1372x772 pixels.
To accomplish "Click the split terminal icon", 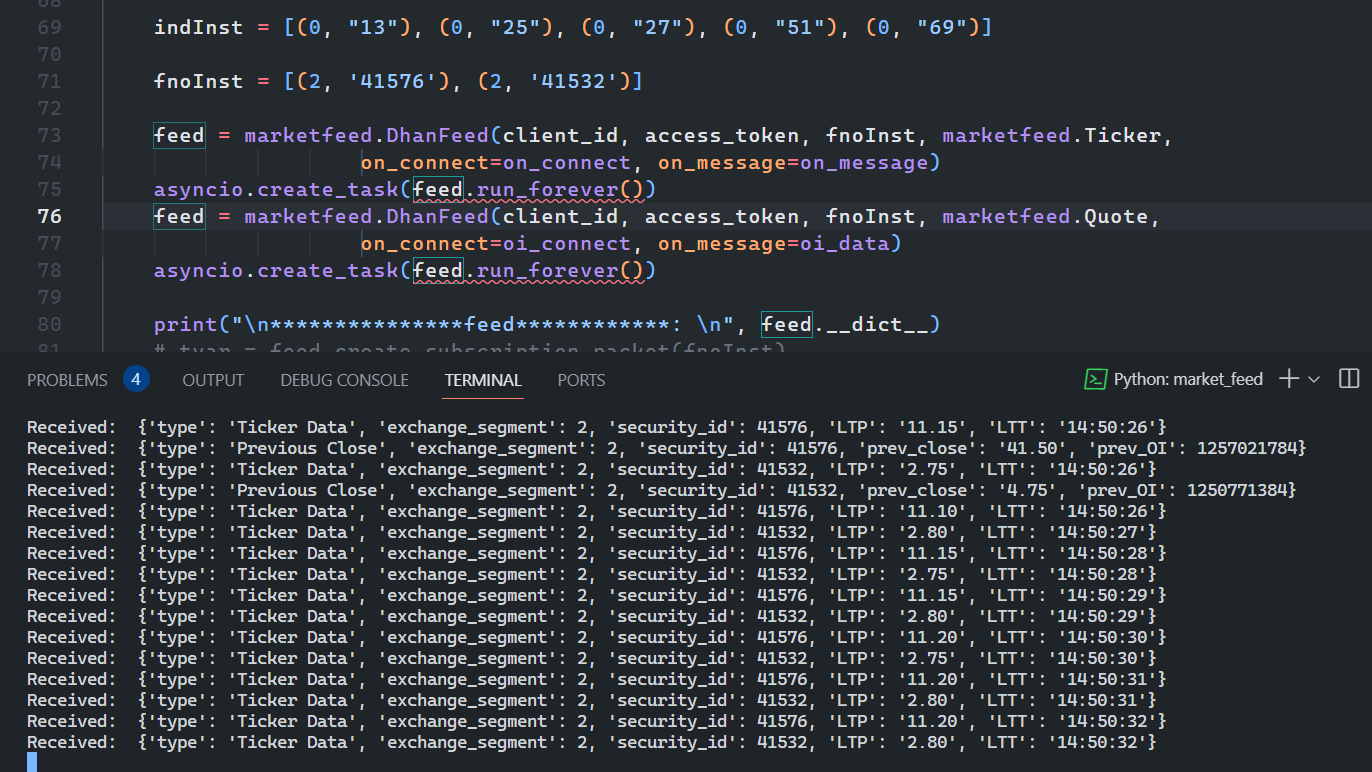I will [1348, 379].
